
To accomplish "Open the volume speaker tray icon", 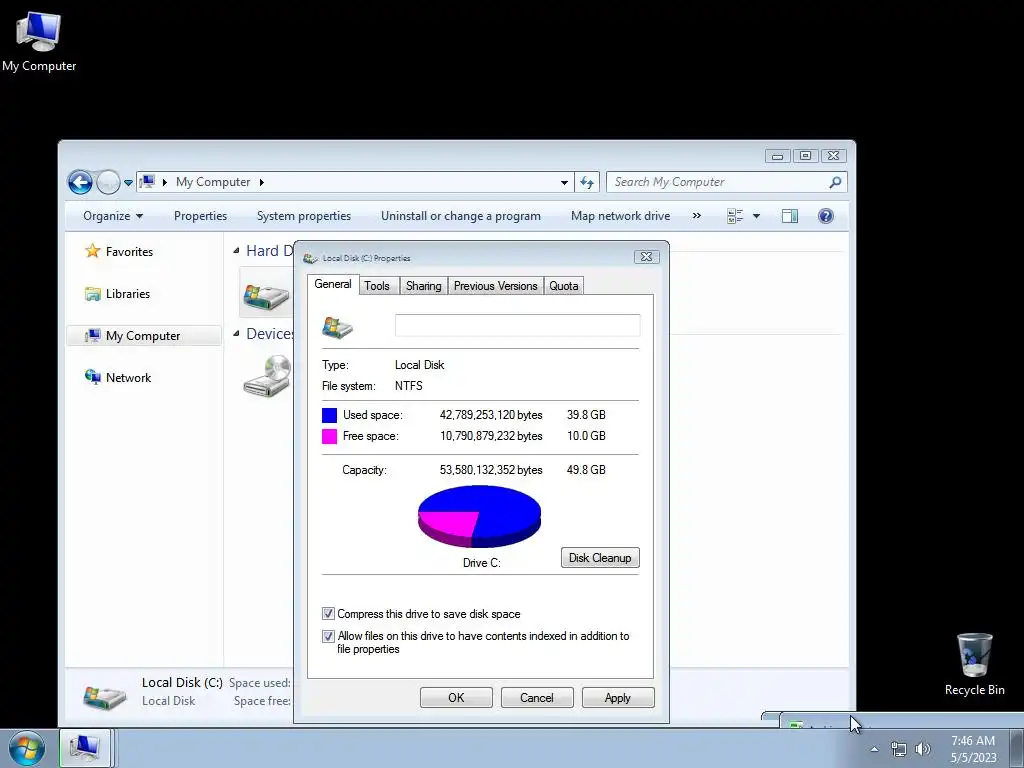I will pos(922,749).
